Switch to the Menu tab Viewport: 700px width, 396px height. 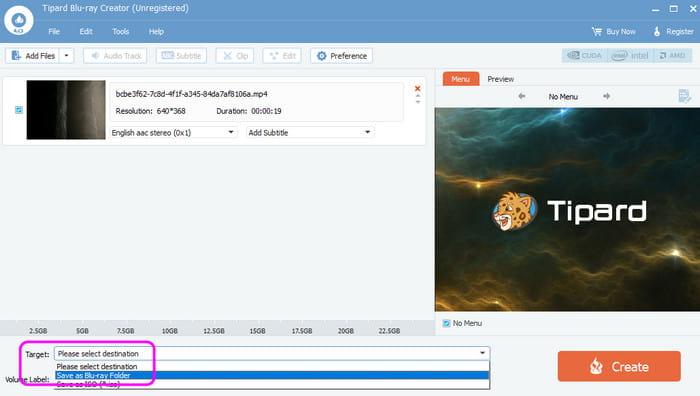pos(461,79)
